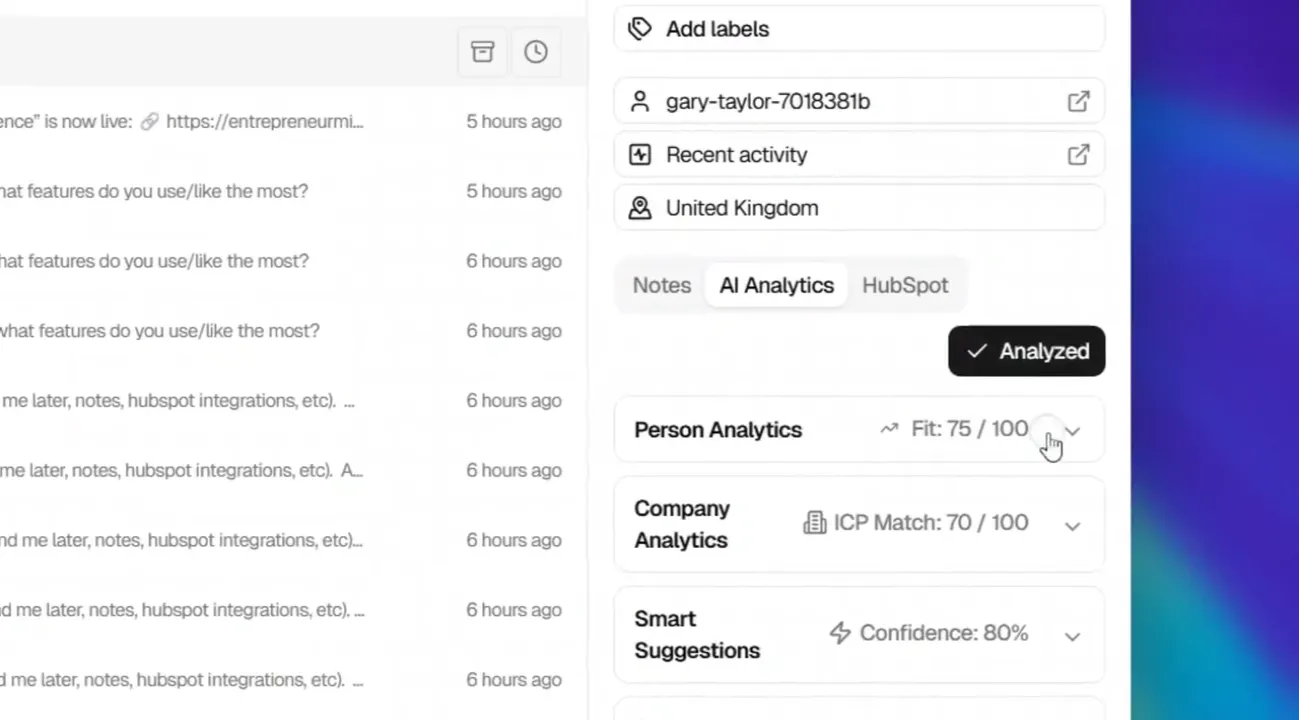
Task: Click the Recent activity pulse icon
Action: [x=640, y=154]
